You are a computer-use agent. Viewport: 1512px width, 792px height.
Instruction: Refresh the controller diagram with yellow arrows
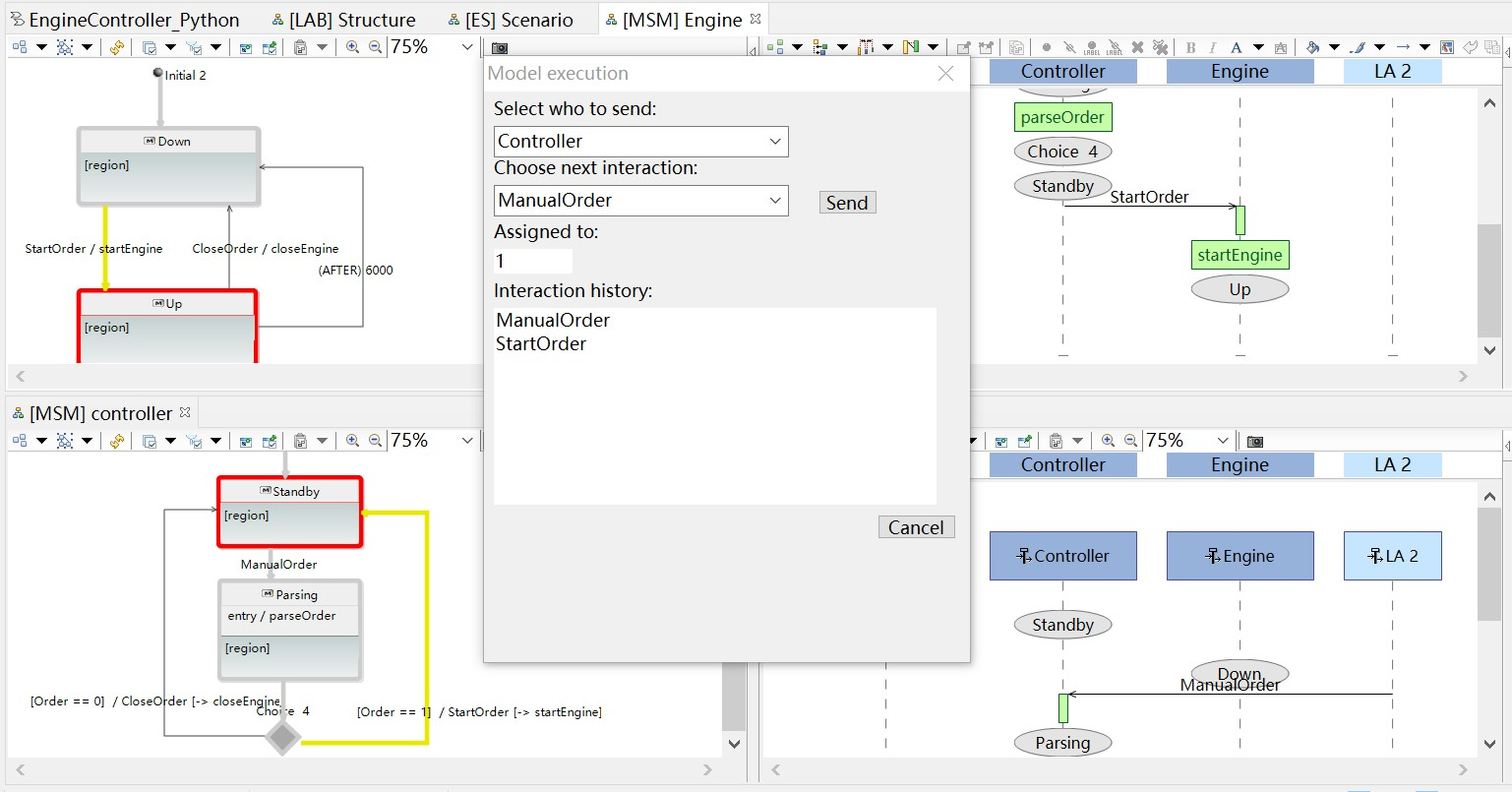coord(117,441)
